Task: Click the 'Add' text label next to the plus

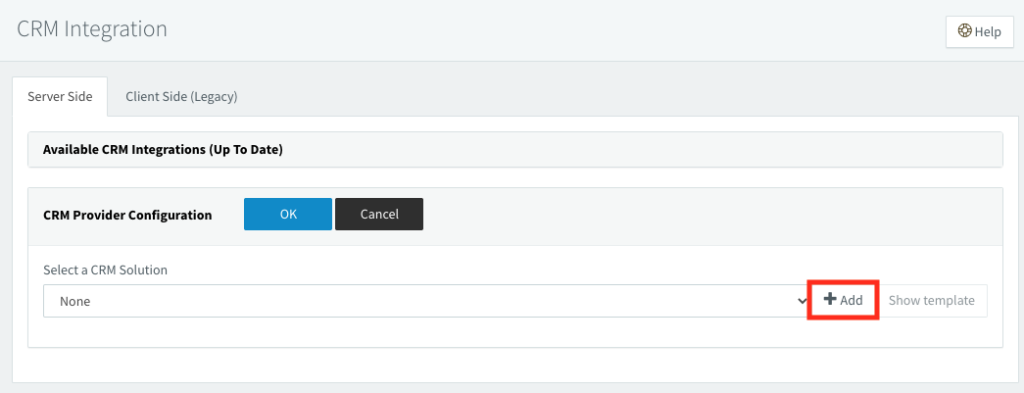Action: coord(852,300)
